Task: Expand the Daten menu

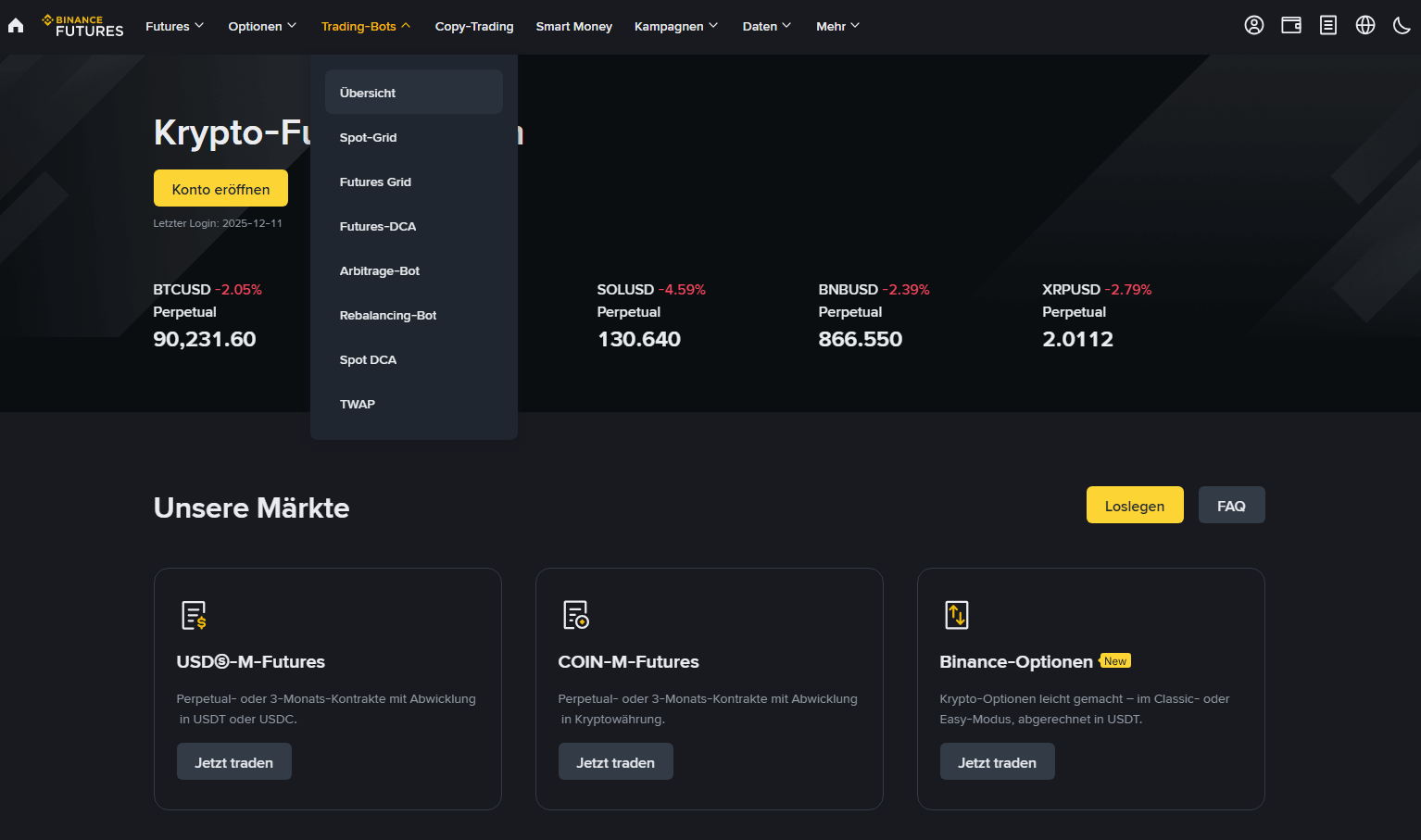Action: [x=767, y=26]
